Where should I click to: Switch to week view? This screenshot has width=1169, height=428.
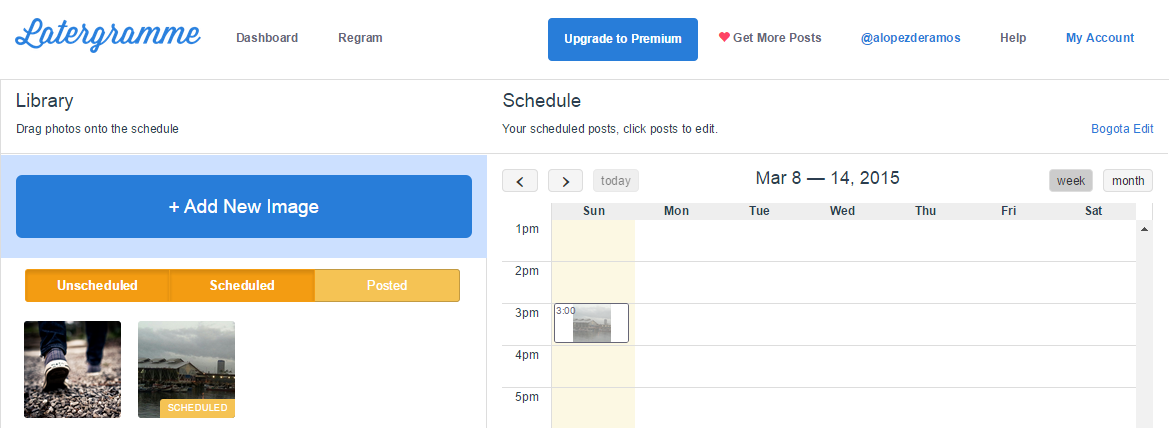click(1071, 181)
